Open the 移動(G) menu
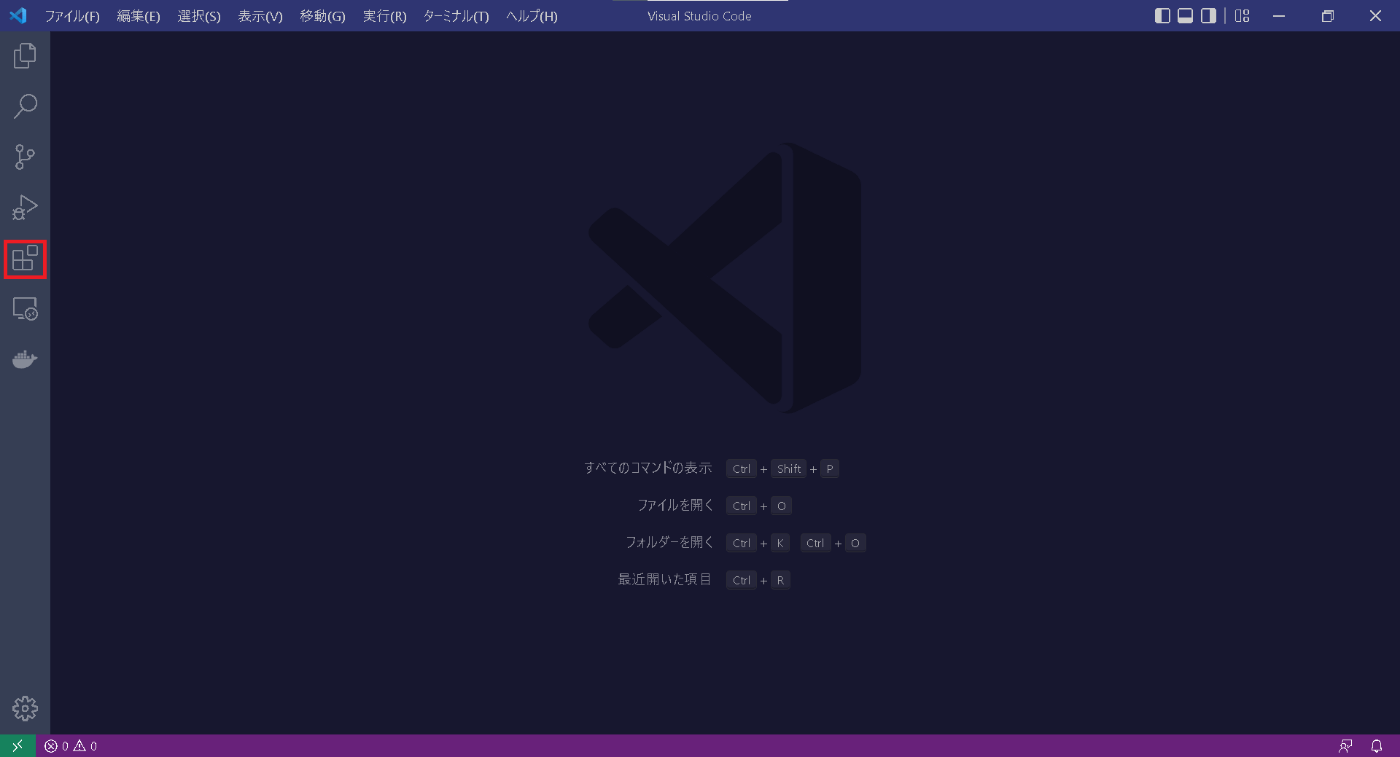This screenshot has height=757, width=1400. click(x=322, y=16)
